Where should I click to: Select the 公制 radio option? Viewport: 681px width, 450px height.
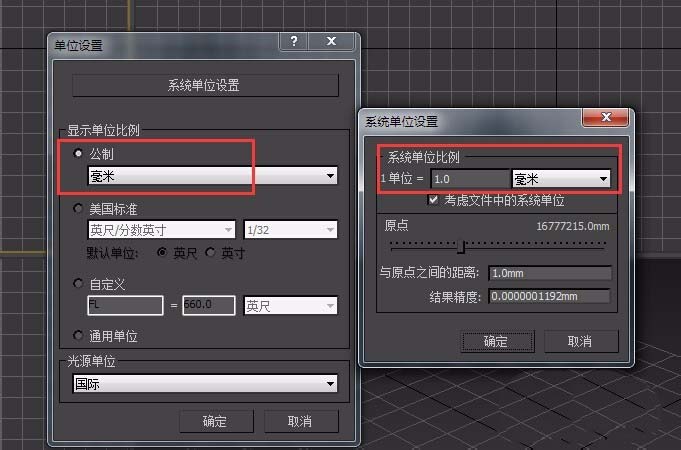(x=78, y=153)
